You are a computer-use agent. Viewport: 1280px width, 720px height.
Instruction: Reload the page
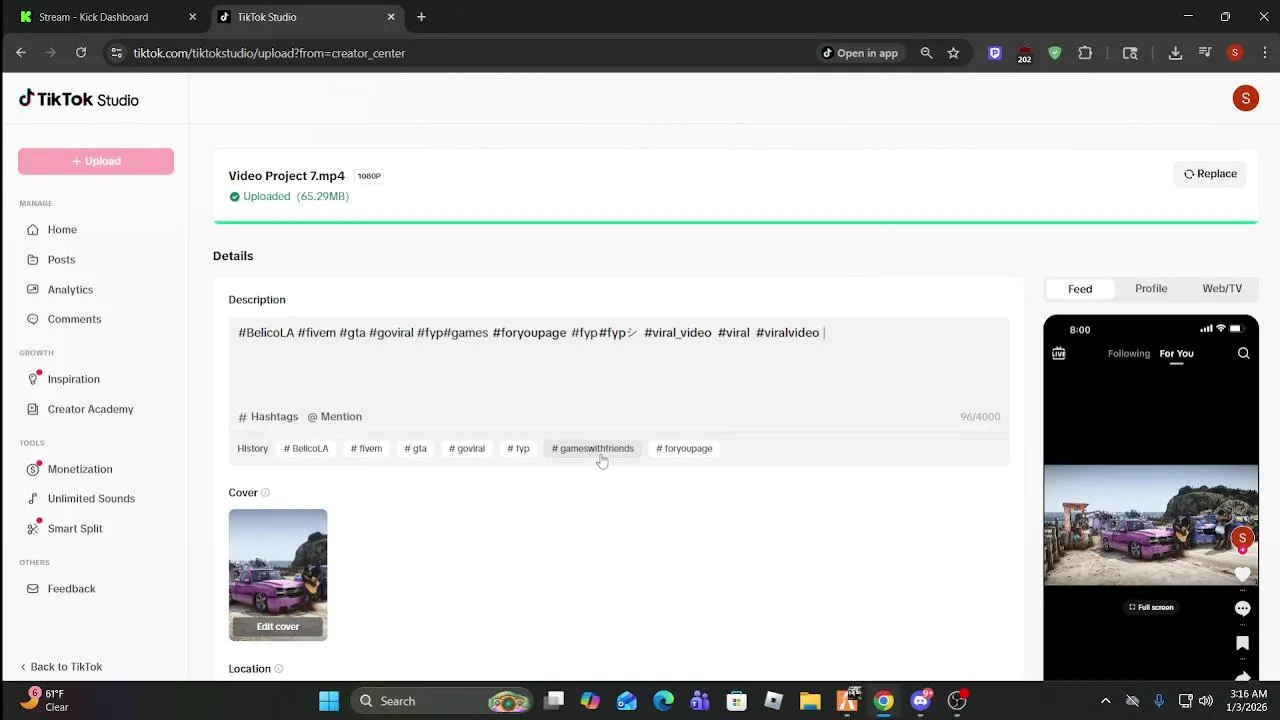81,53
